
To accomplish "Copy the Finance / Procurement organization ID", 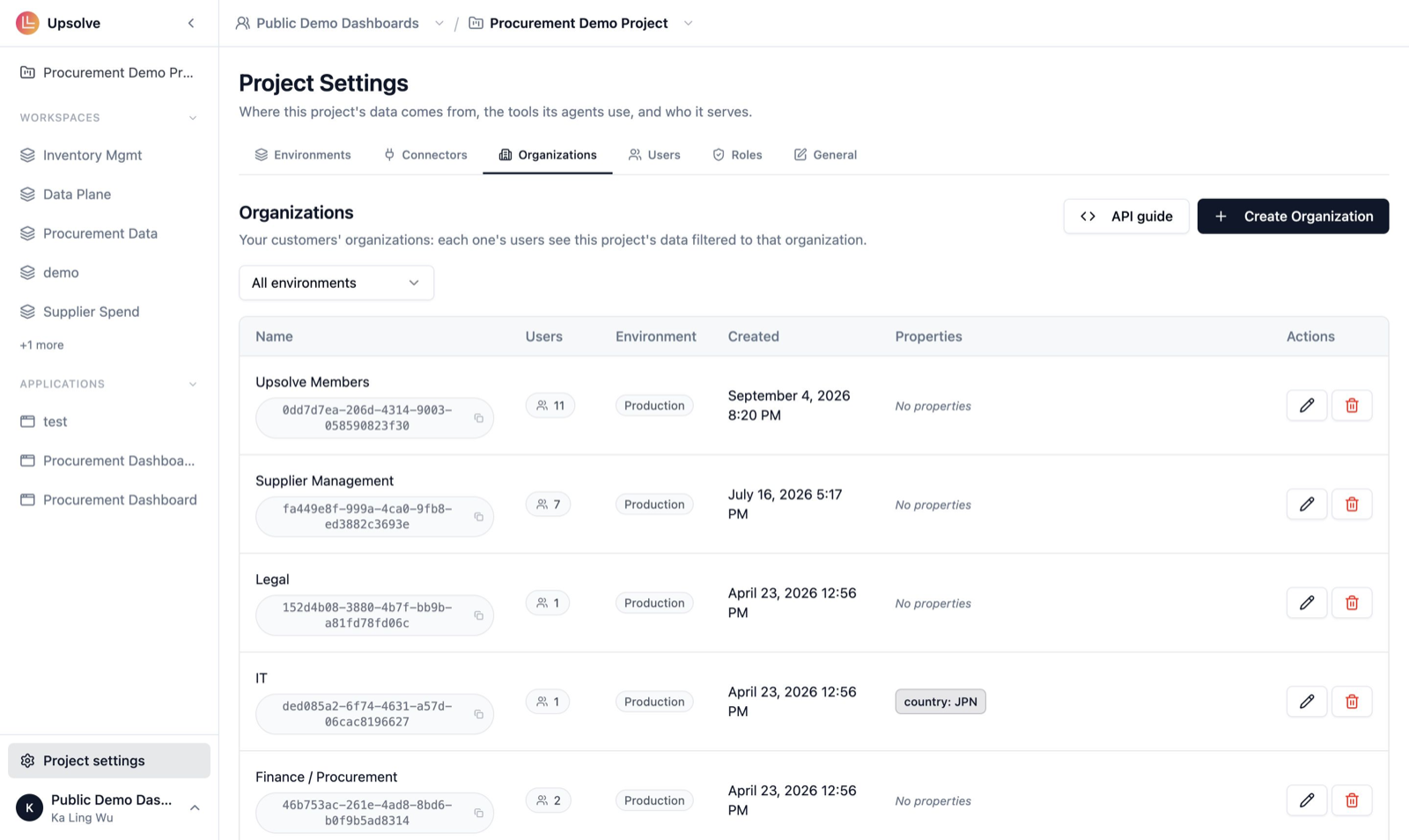I will pos(479,813).
